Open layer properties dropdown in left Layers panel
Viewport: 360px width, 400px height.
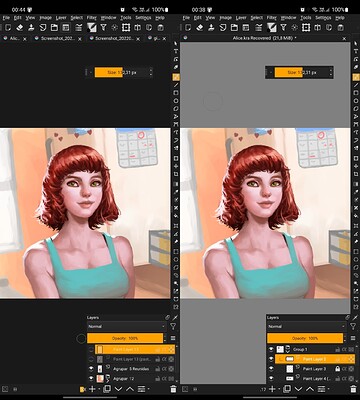[143, 389]
